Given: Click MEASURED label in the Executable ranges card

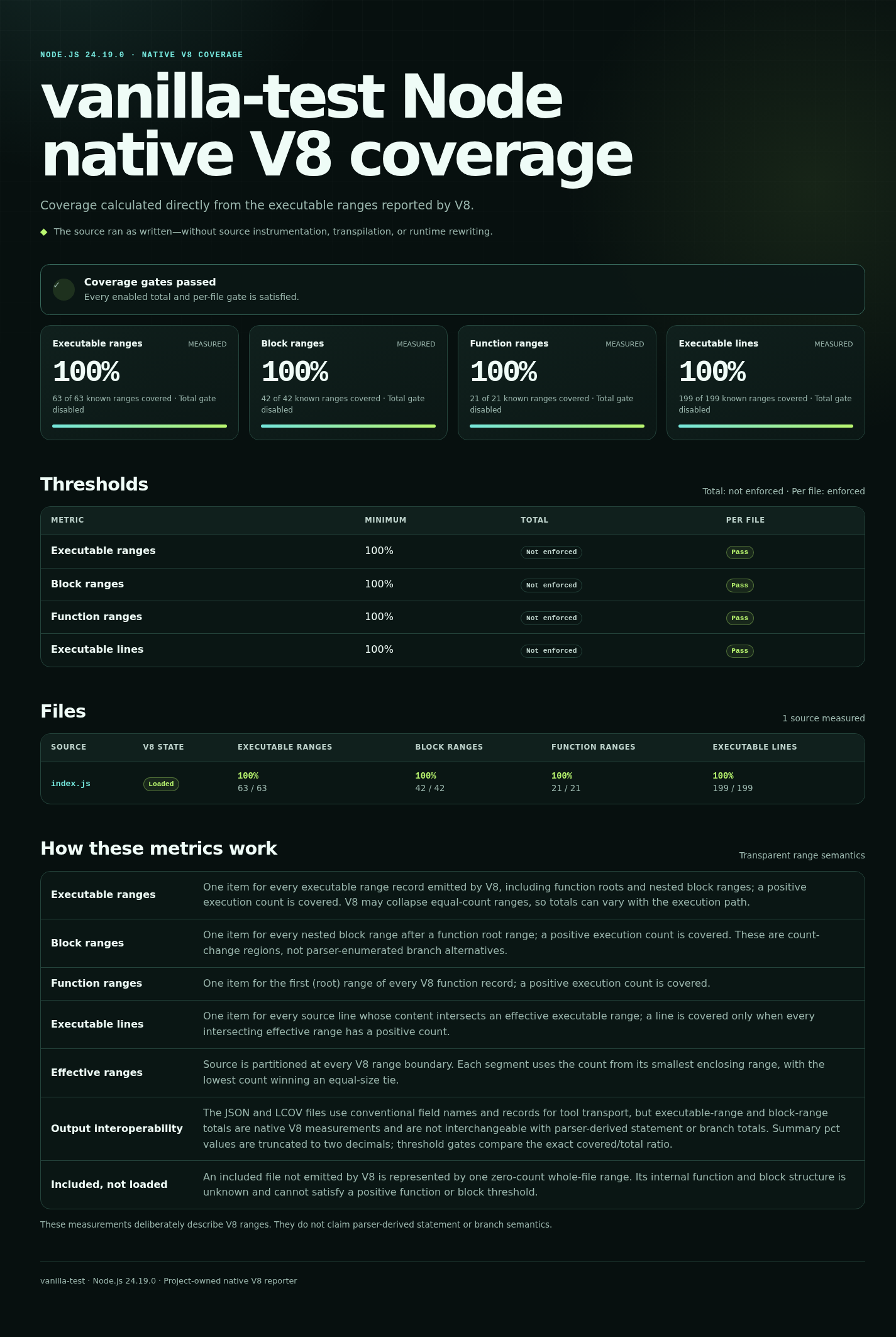Looking at the screenshot, I should (x=207, y=344).
